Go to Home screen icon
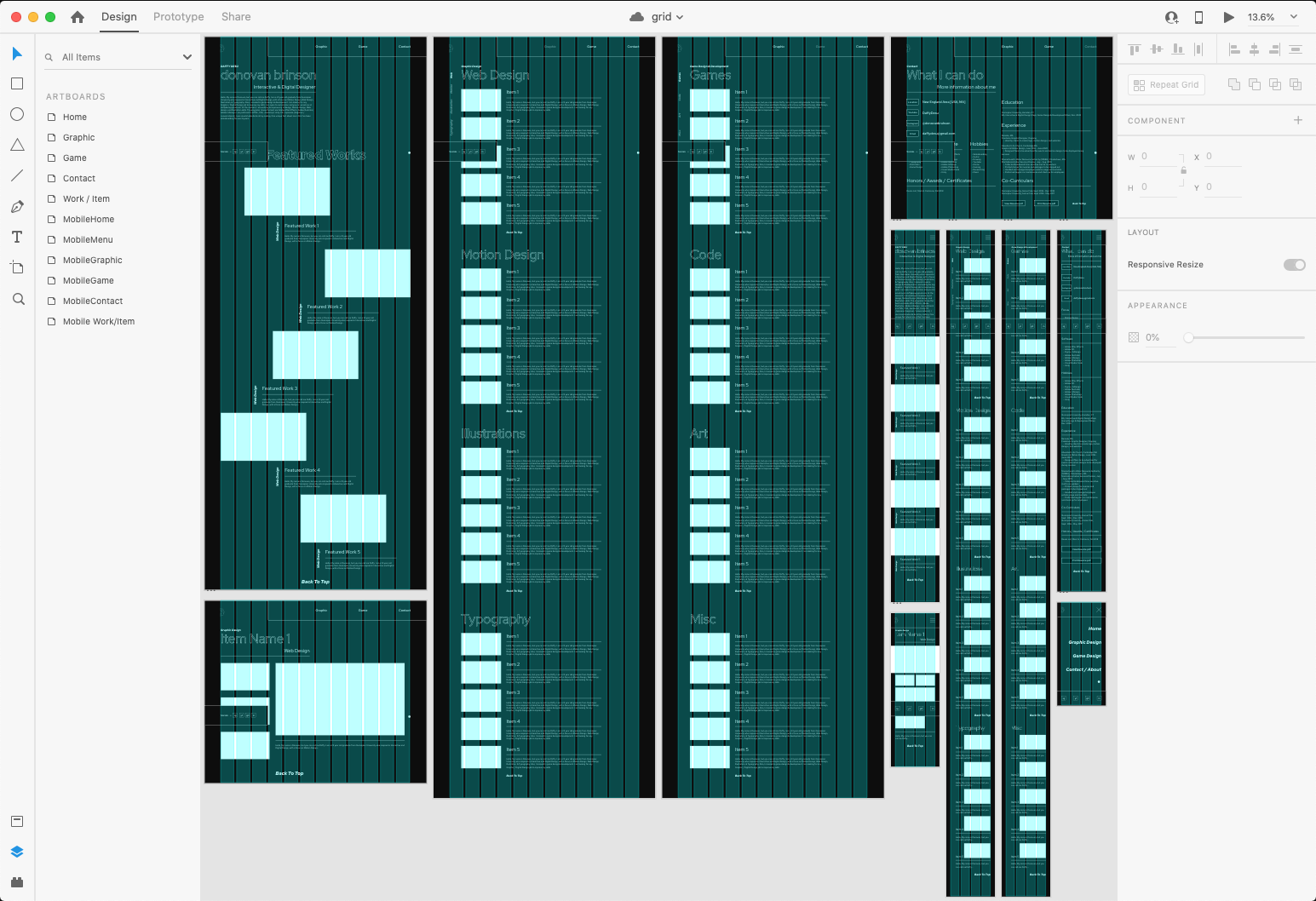 point(78,17)
